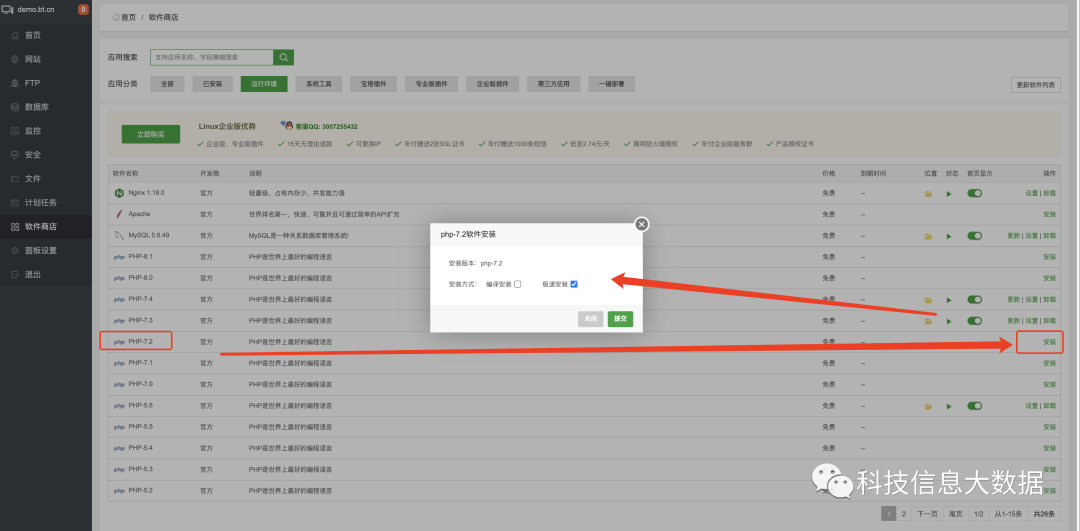Click the search magnifier icon button

coord(285,58)
